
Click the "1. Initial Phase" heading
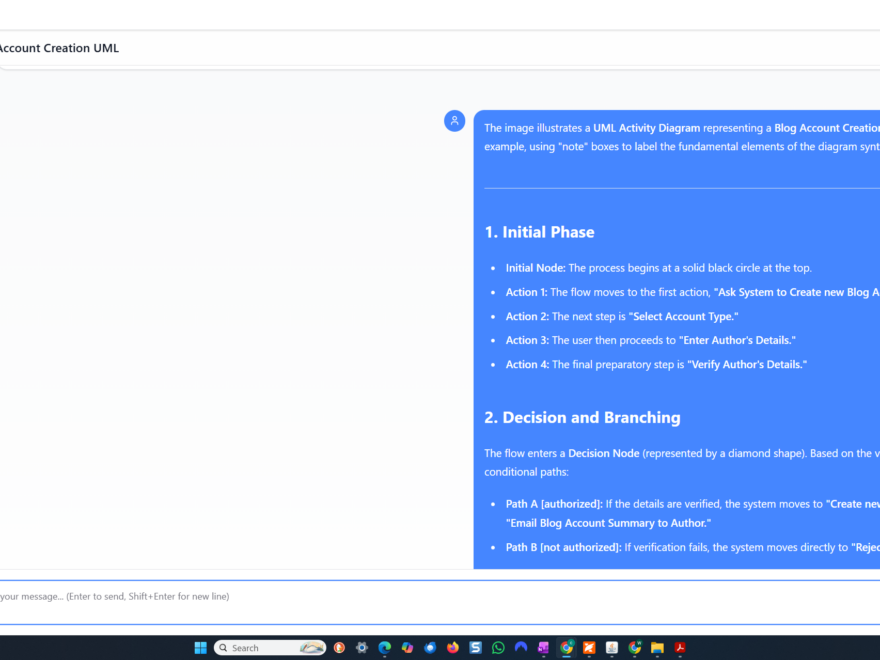539,232
